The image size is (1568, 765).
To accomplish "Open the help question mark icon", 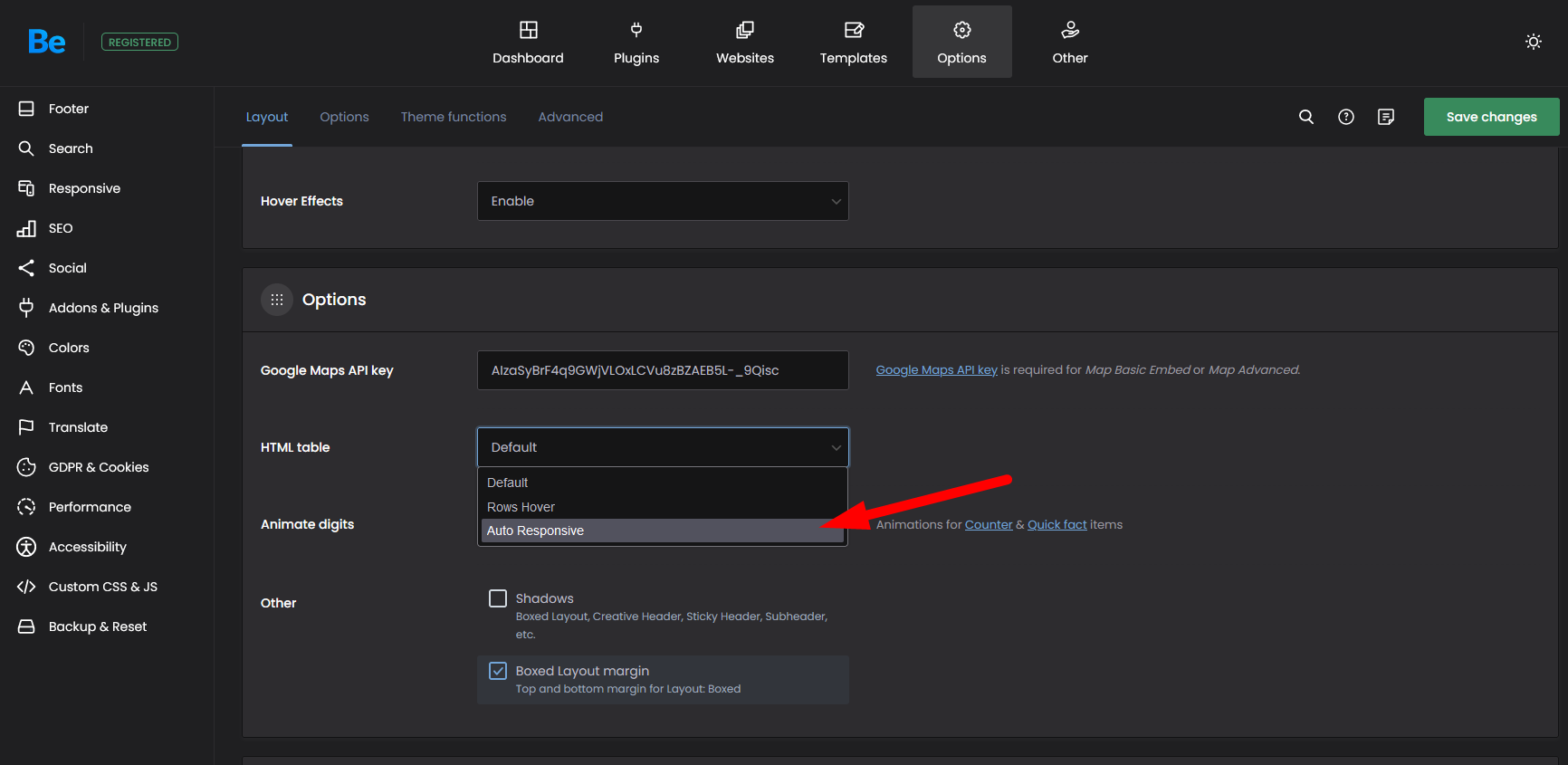I will click(1346, 117).
